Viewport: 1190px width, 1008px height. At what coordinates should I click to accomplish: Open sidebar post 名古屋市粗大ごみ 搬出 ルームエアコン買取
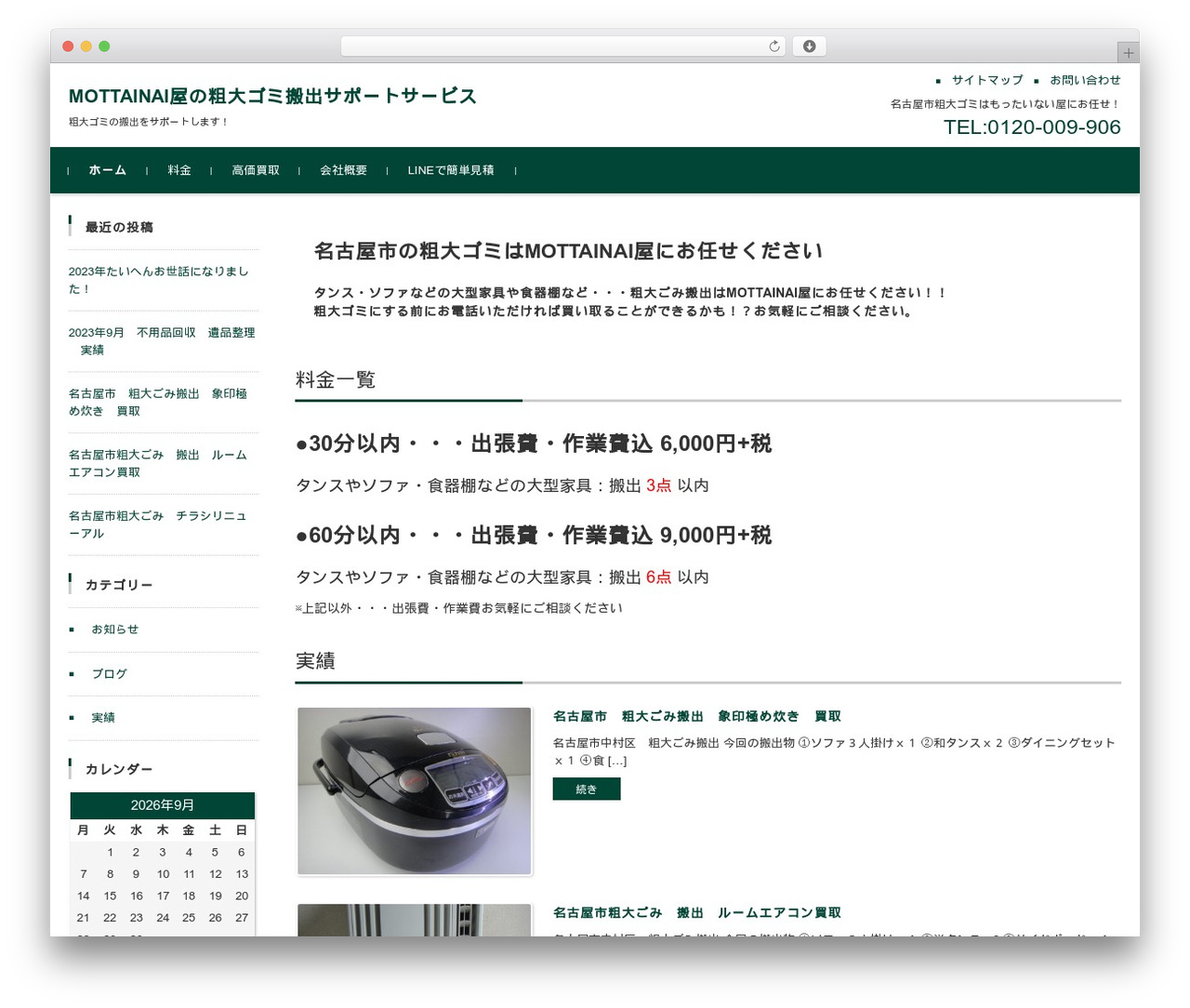(x=158, y=463)
